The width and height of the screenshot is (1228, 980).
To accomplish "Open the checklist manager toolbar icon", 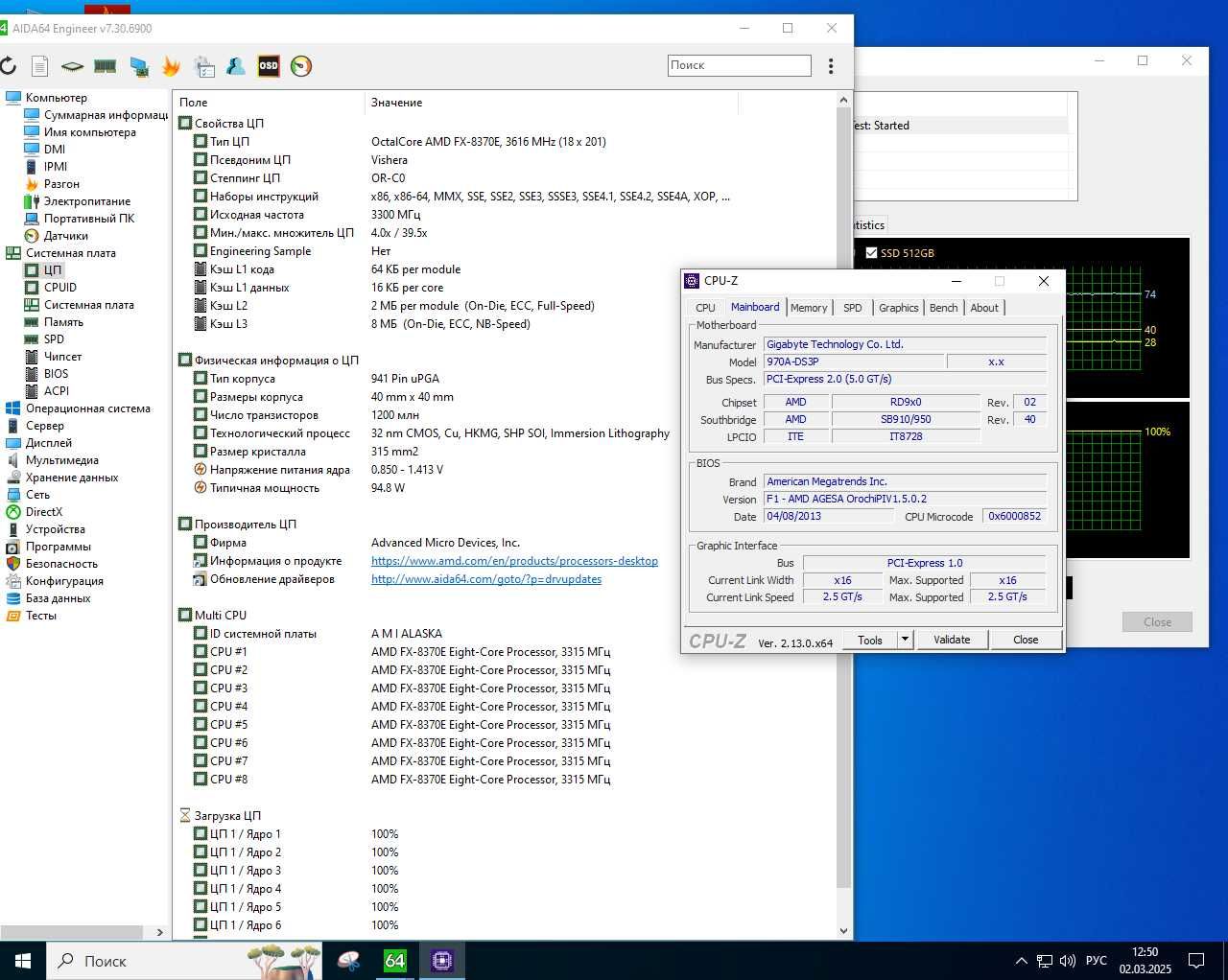I will (x=203, y=66).
